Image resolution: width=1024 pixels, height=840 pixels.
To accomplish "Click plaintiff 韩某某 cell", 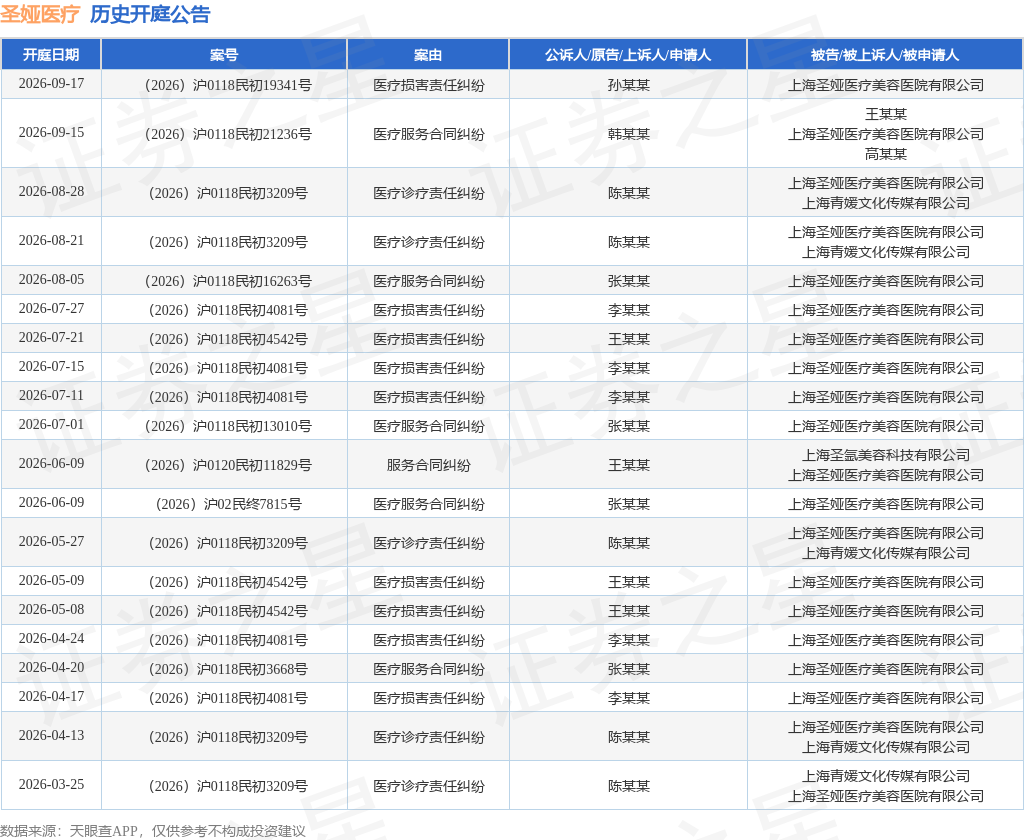I will tap(628, 134).
